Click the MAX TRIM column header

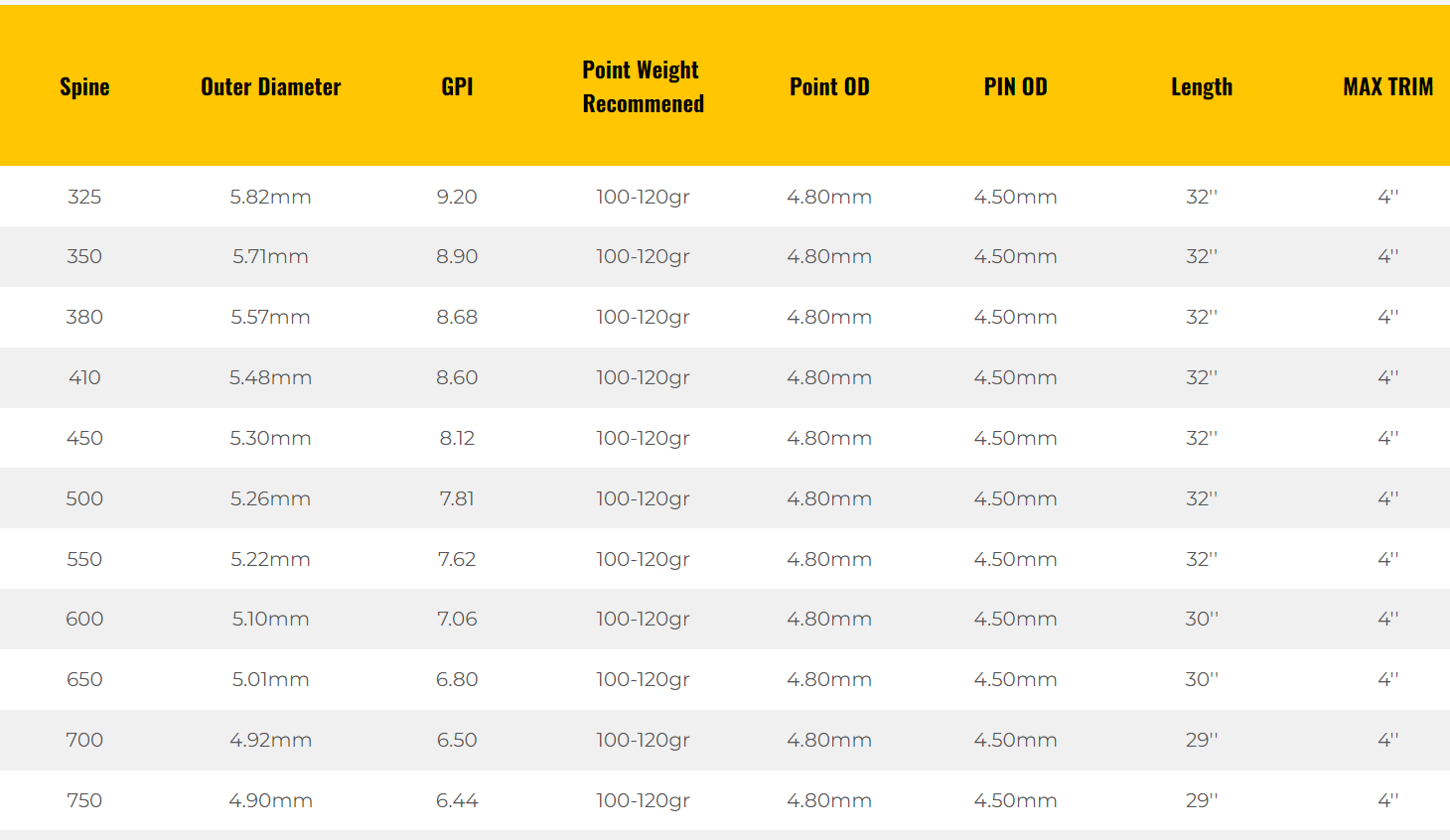1387,87
